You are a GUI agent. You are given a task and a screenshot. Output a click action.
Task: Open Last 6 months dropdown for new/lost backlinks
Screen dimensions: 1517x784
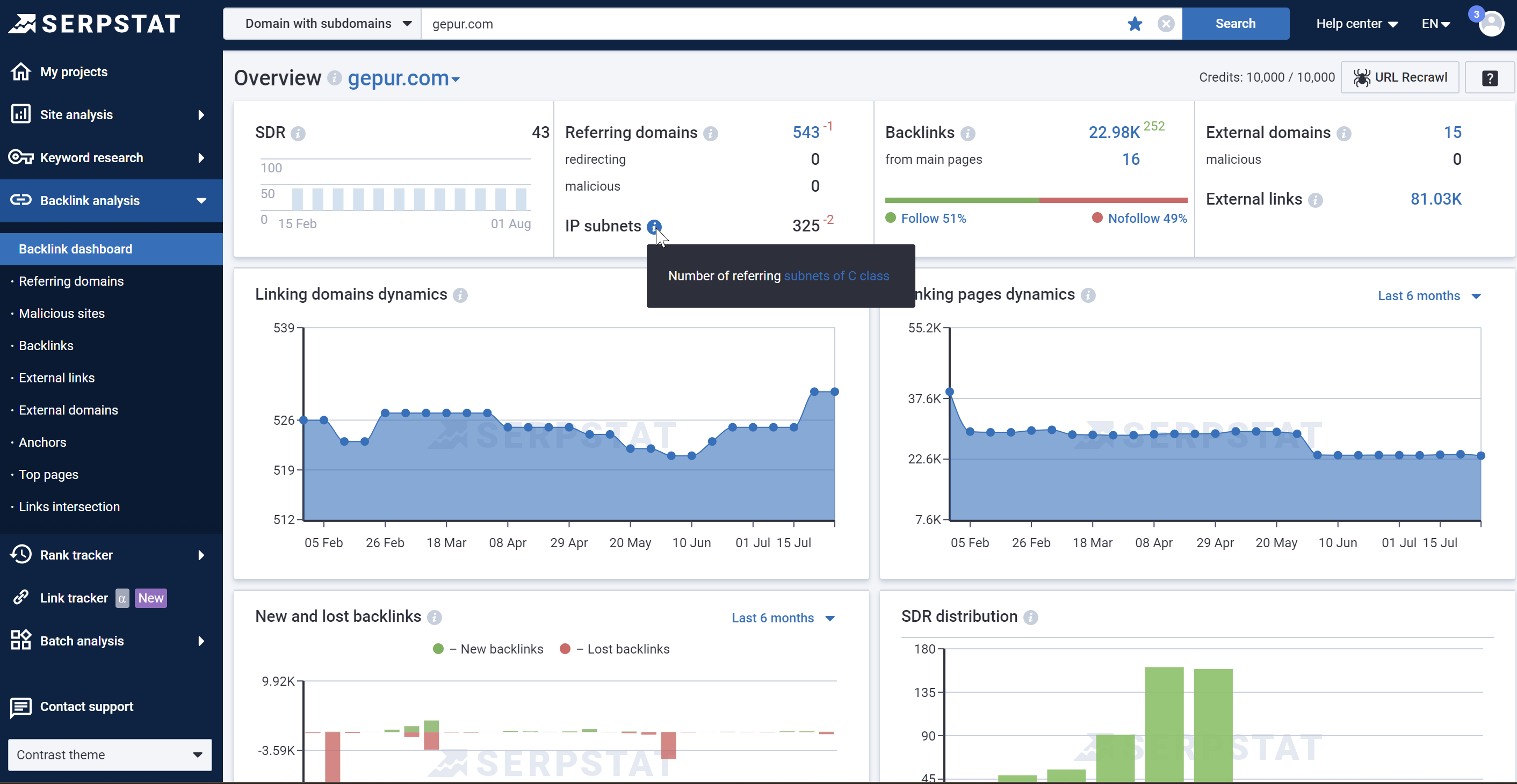point(783,618)
